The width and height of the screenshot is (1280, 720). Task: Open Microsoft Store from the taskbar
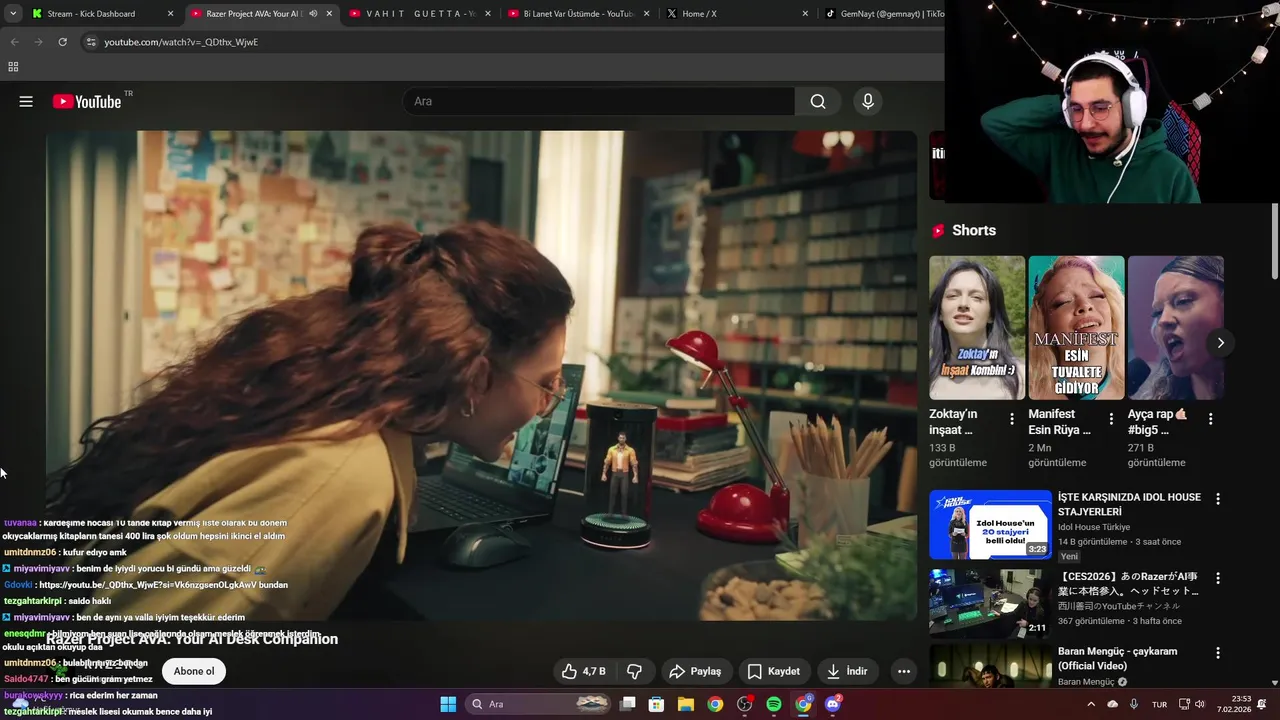point(657,704)
